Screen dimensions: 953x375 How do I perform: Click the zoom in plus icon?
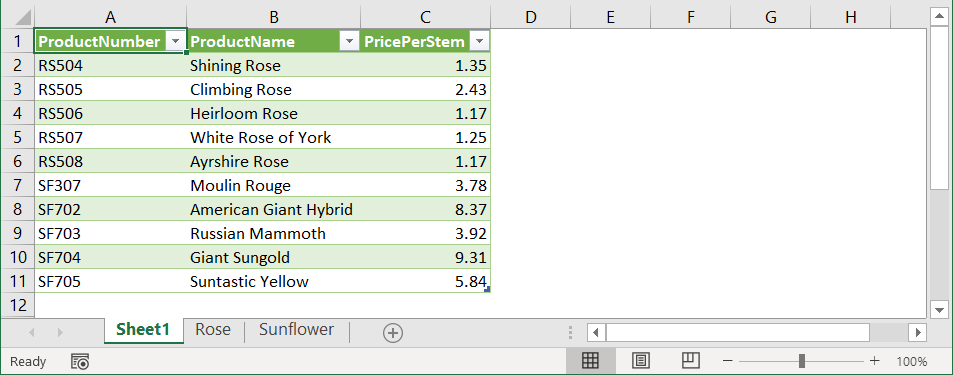(875, 361)
